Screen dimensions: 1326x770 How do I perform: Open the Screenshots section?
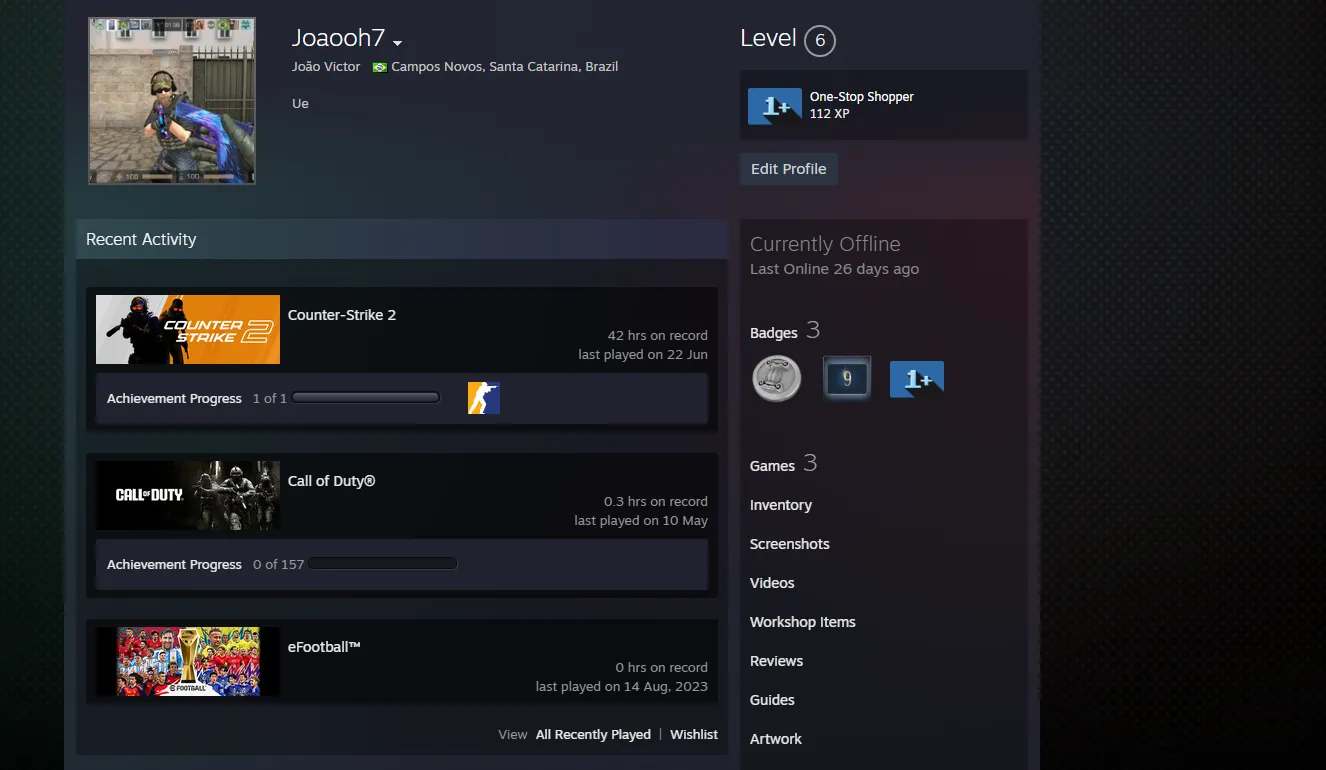pos(790,544)
